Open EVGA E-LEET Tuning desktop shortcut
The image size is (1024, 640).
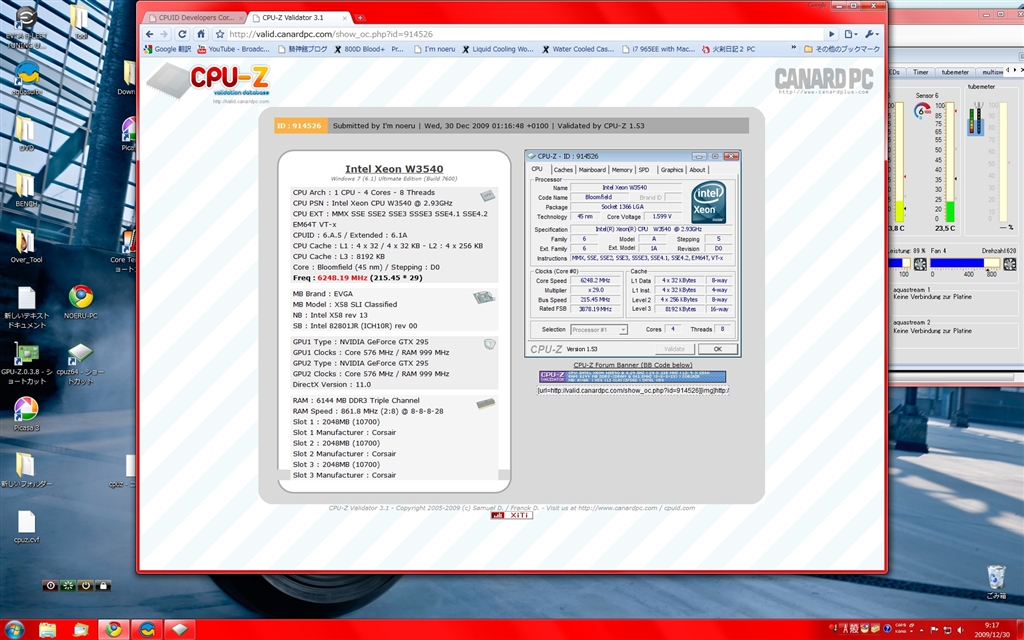pyautogui.click(x=26, y=27)
